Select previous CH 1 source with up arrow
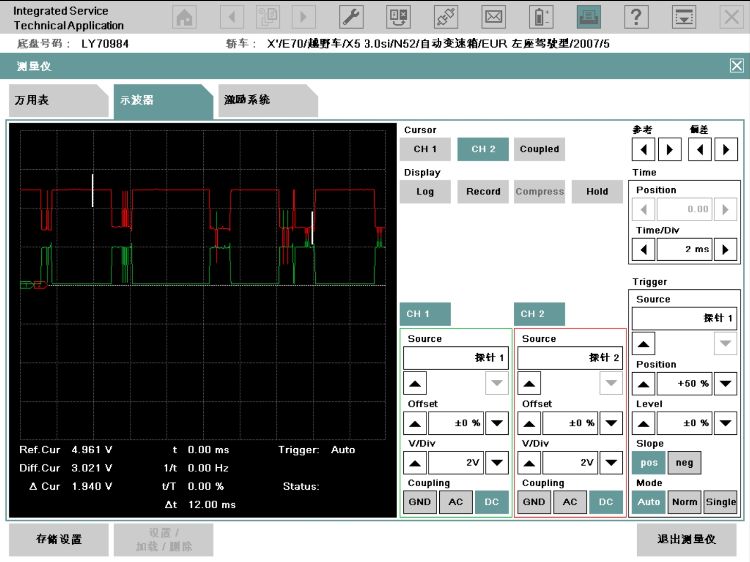This screenshot has height=562, width=750. pyautogui.click(x=415, y=384)
